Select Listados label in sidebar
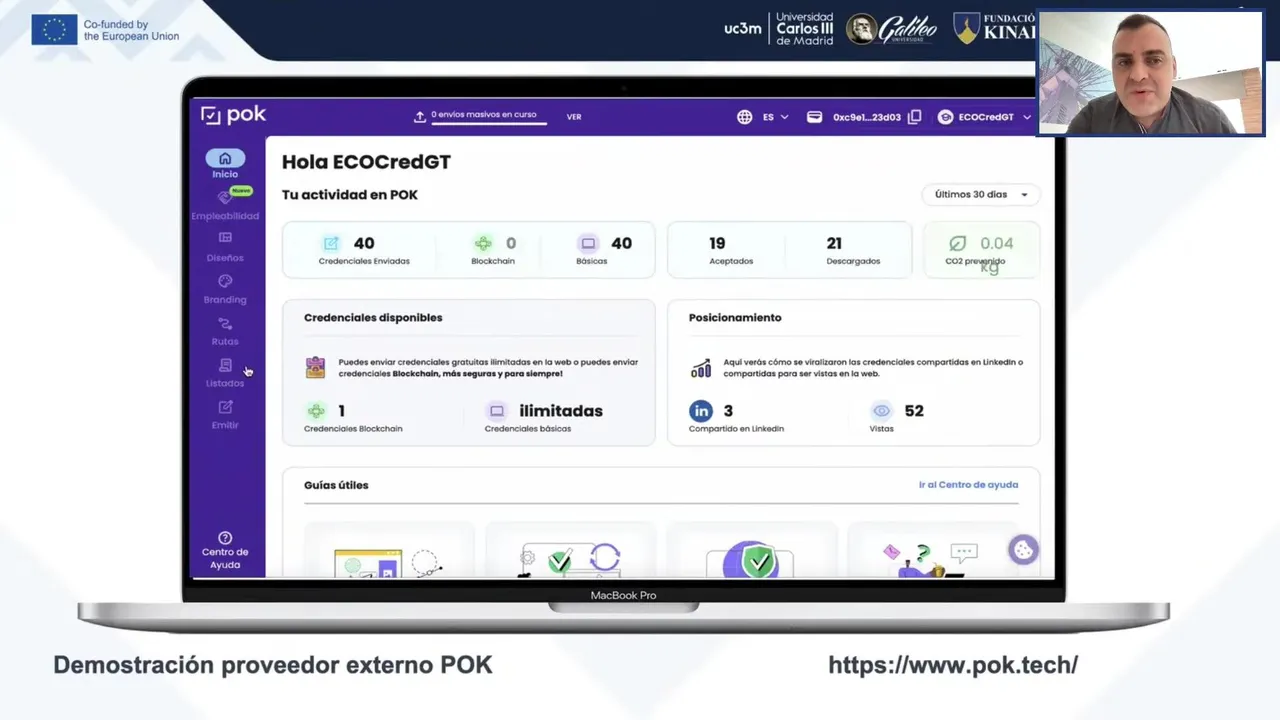Screen dimensions: 1280x720 click(225, 383)
